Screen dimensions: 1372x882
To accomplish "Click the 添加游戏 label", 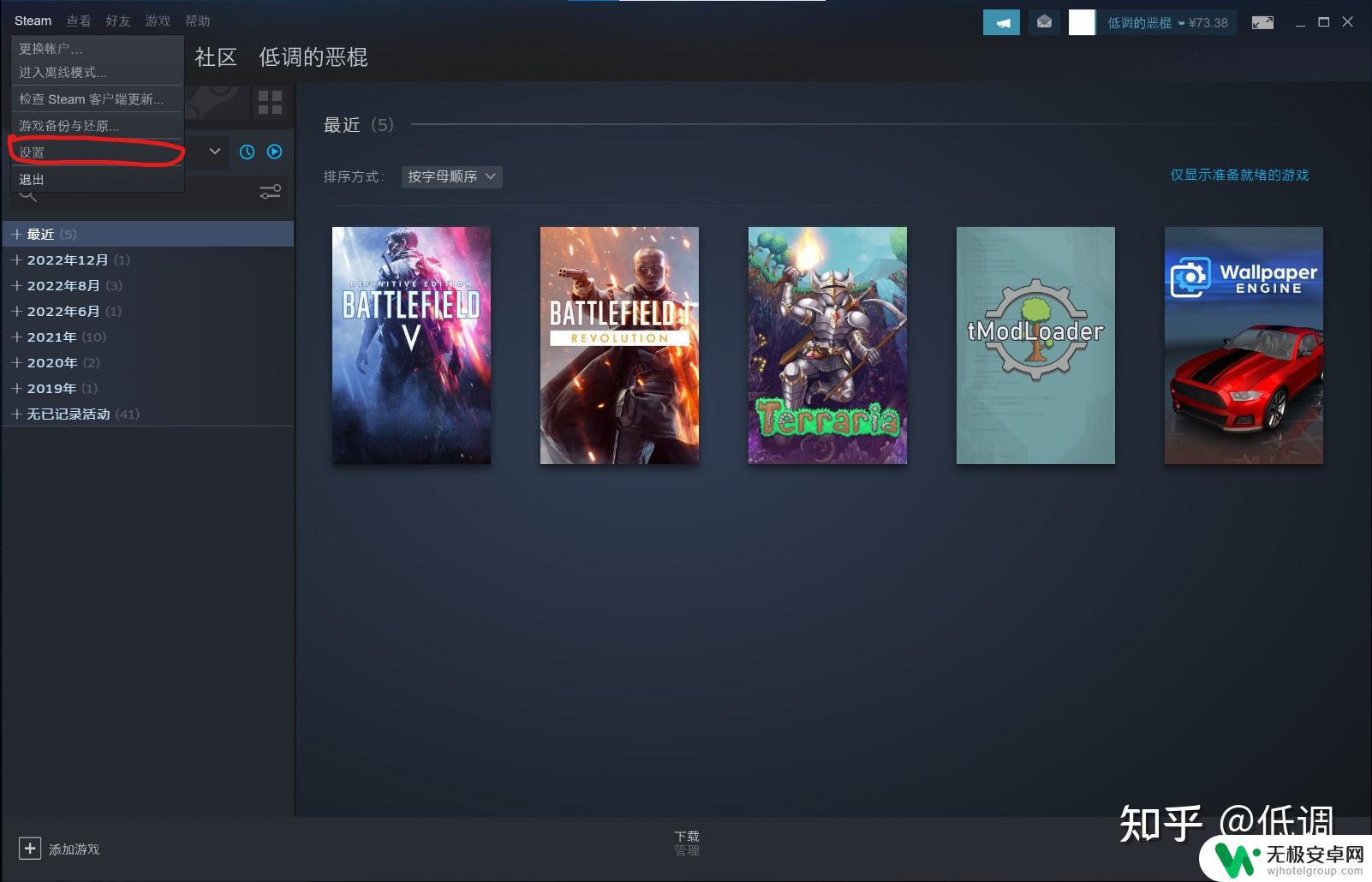I will [75, 849].
